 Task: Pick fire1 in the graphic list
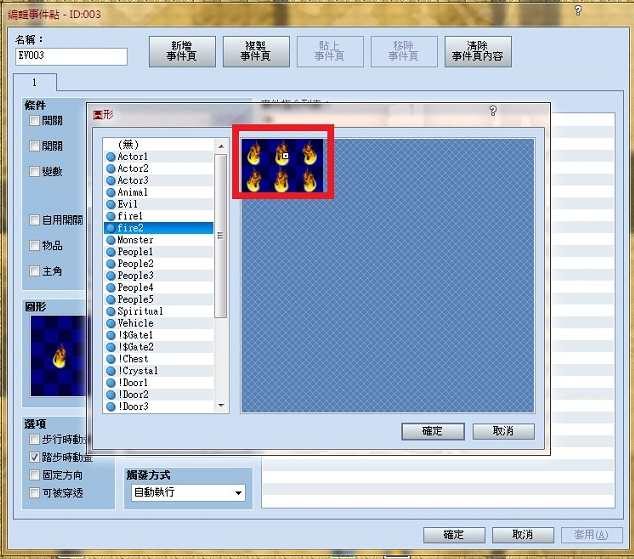(x=158, y=216)
